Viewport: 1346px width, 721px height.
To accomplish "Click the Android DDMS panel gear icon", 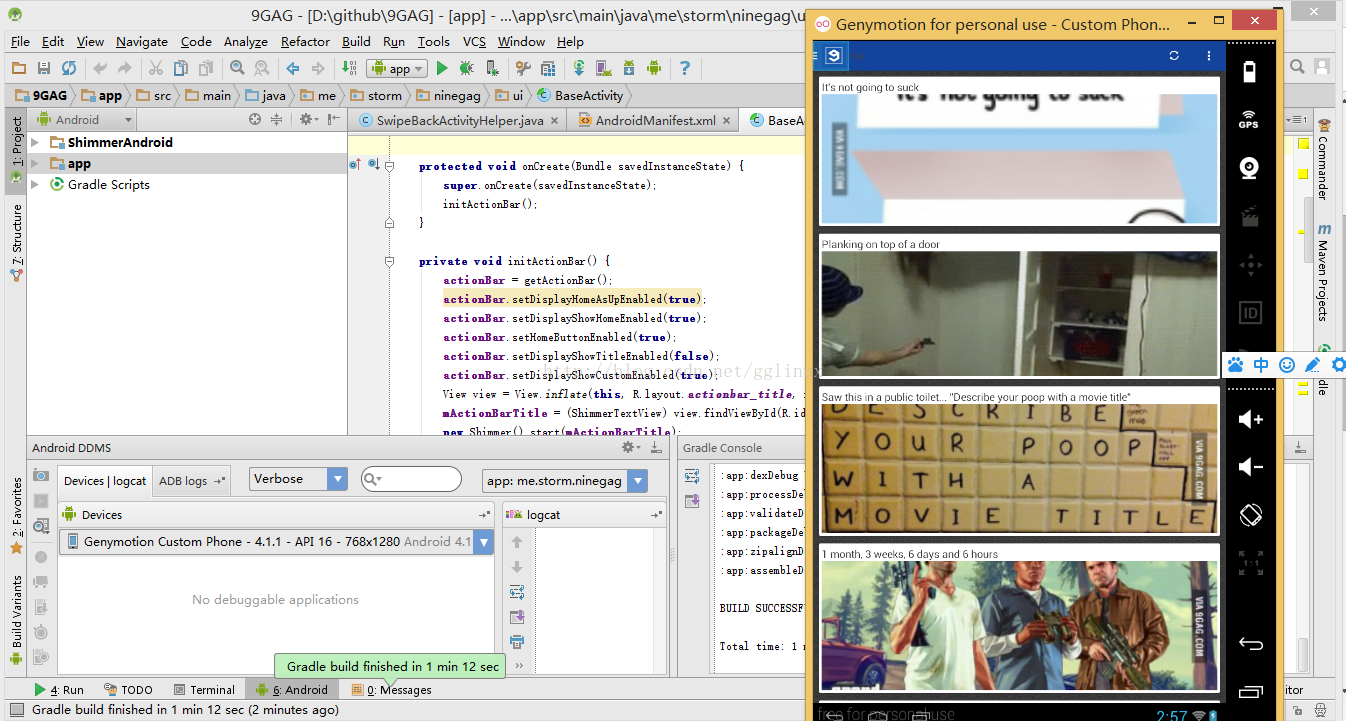I will coord(630,447).
